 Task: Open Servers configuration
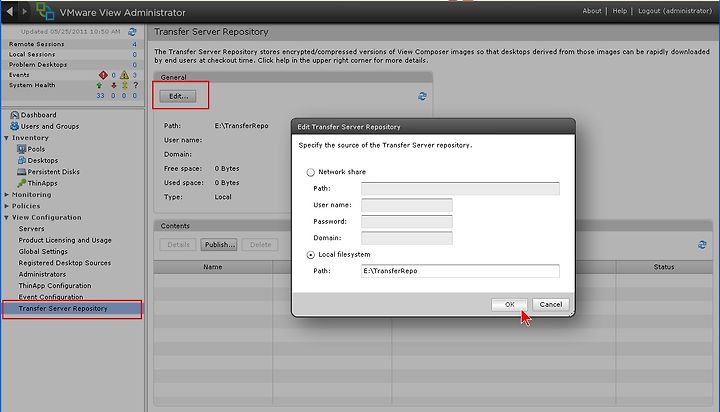point(32,229)
